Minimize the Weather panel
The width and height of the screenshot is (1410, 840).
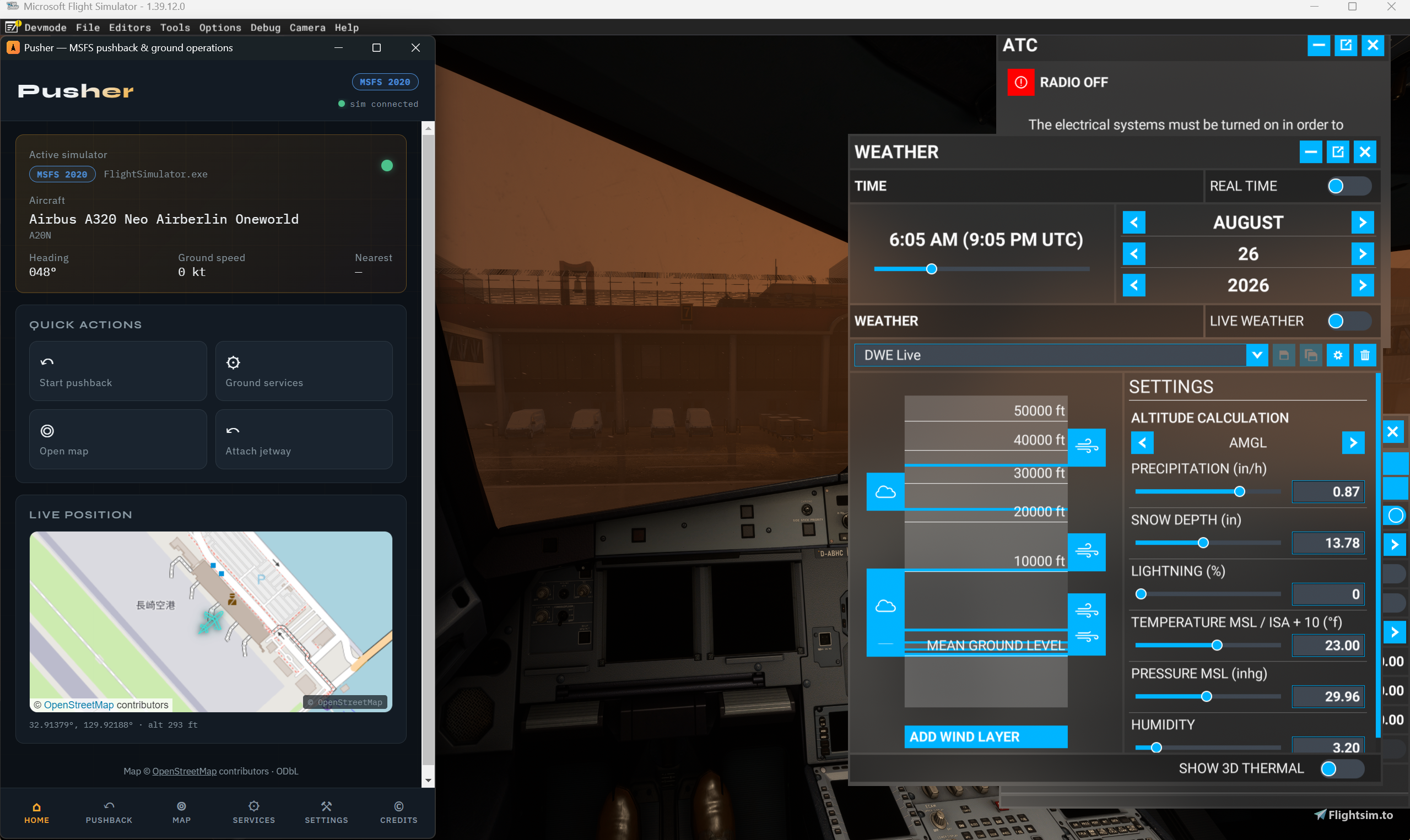[1310, 151]
